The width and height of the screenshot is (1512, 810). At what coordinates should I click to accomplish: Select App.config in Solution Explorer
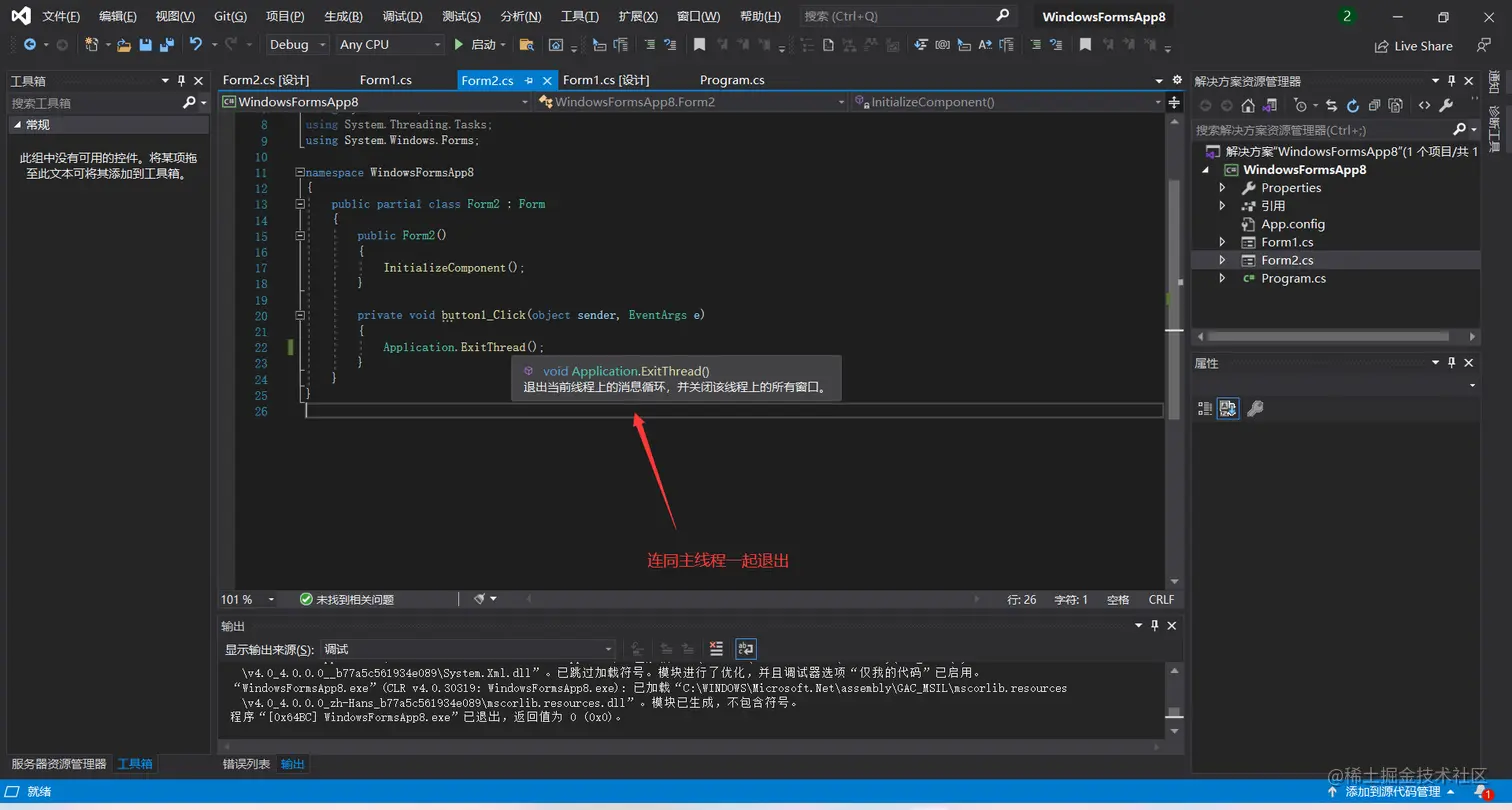[1292, 224]
